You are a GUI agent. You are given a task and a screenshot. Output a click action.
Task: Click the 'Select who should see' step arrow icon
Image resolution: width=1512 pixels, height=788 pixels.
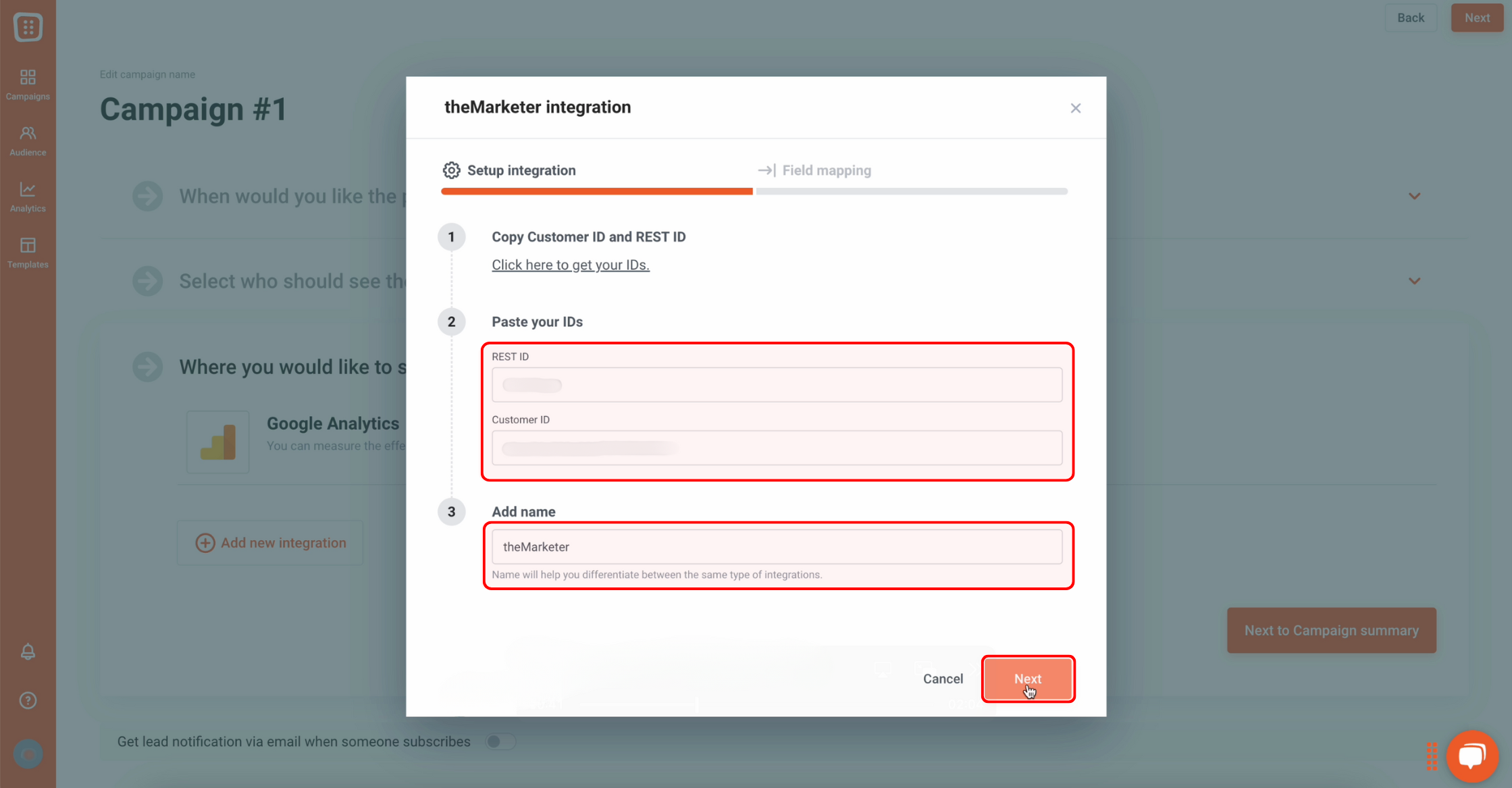148,281
